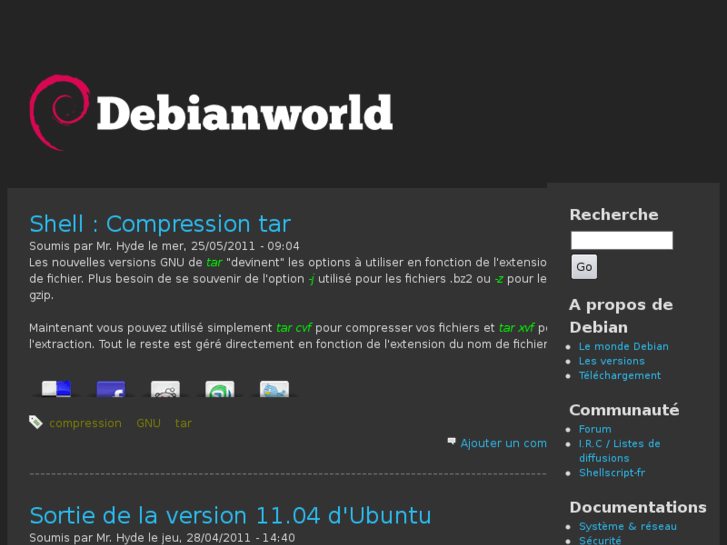Screen dimensions: 727x545
Task: Click the word 'gzip.' in the article
Action: click(x=42, y=295)
